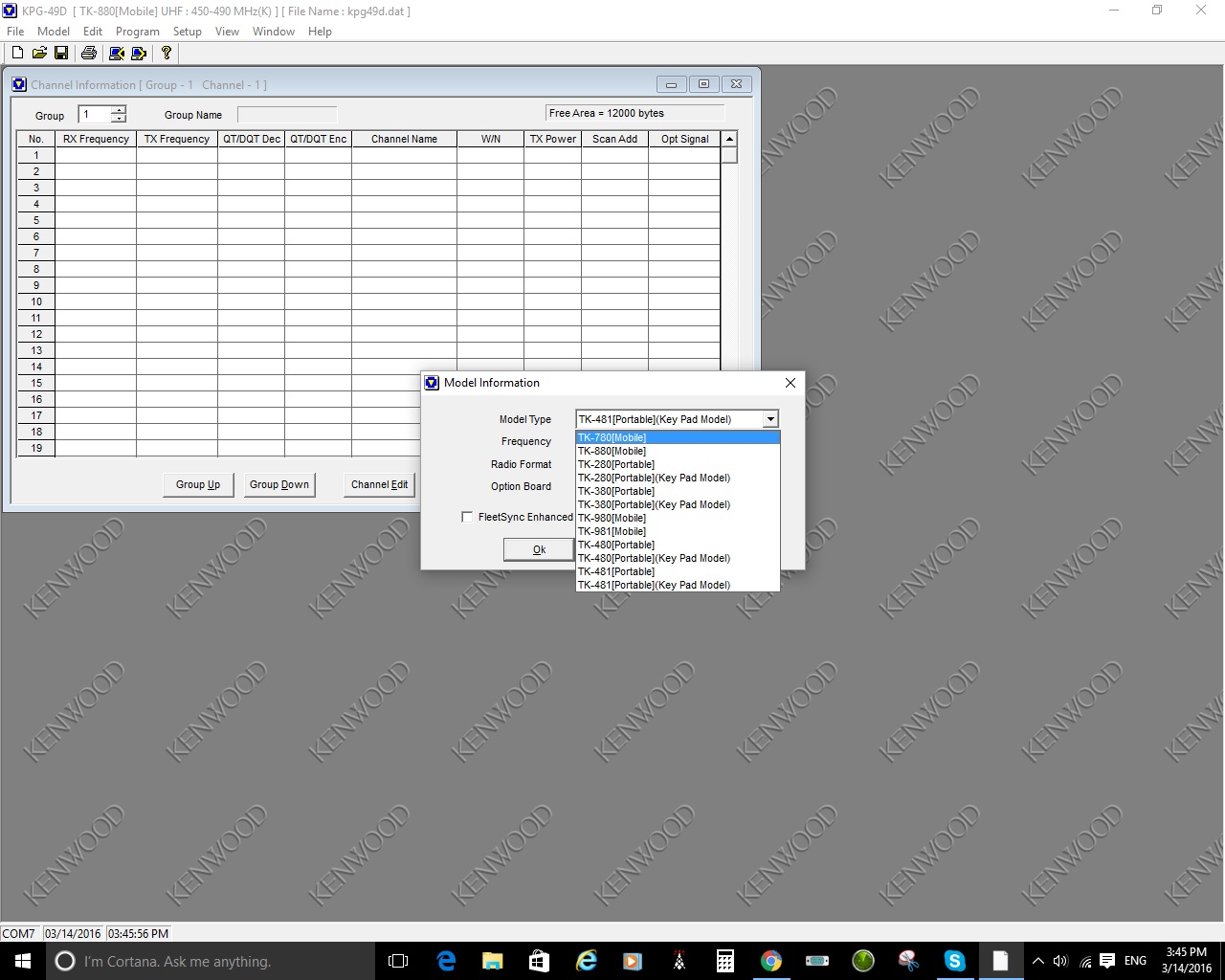The width and height of the screenshot is (1225, 980).
Task: Click the Read data from radio icon
Action: click(117, 53)
